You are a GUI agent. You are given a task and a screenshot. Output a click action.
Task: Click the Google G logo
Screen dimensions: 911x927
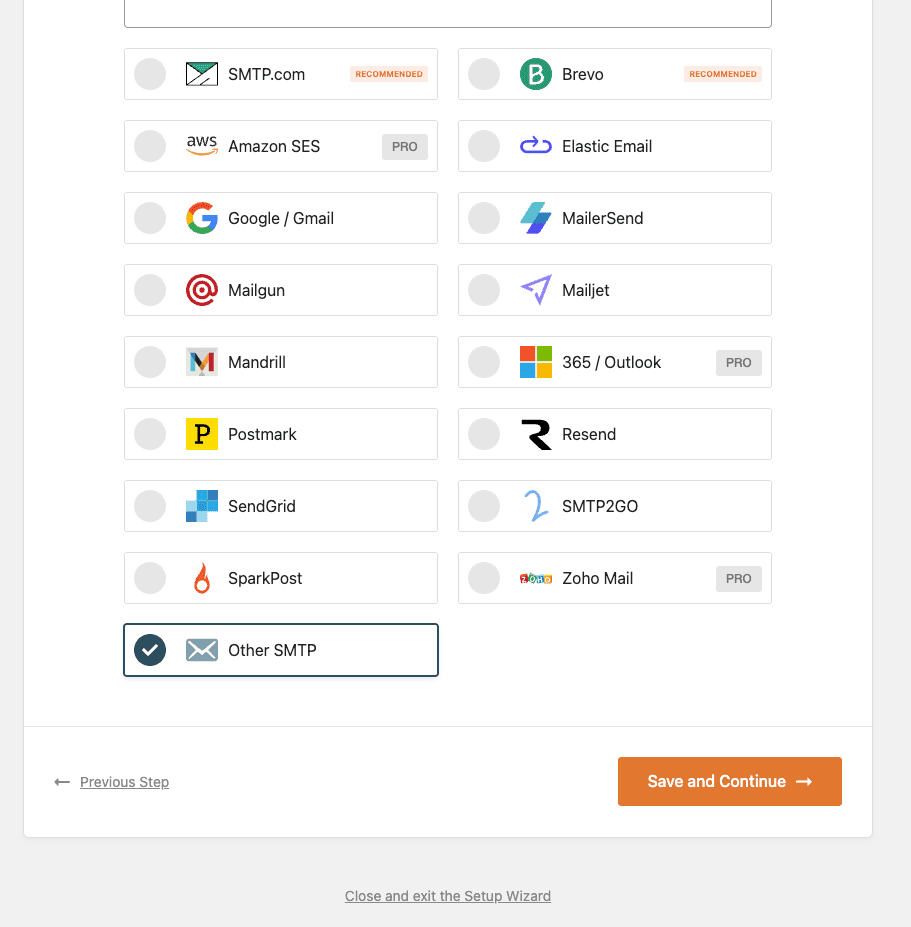[x=202, y=218]
